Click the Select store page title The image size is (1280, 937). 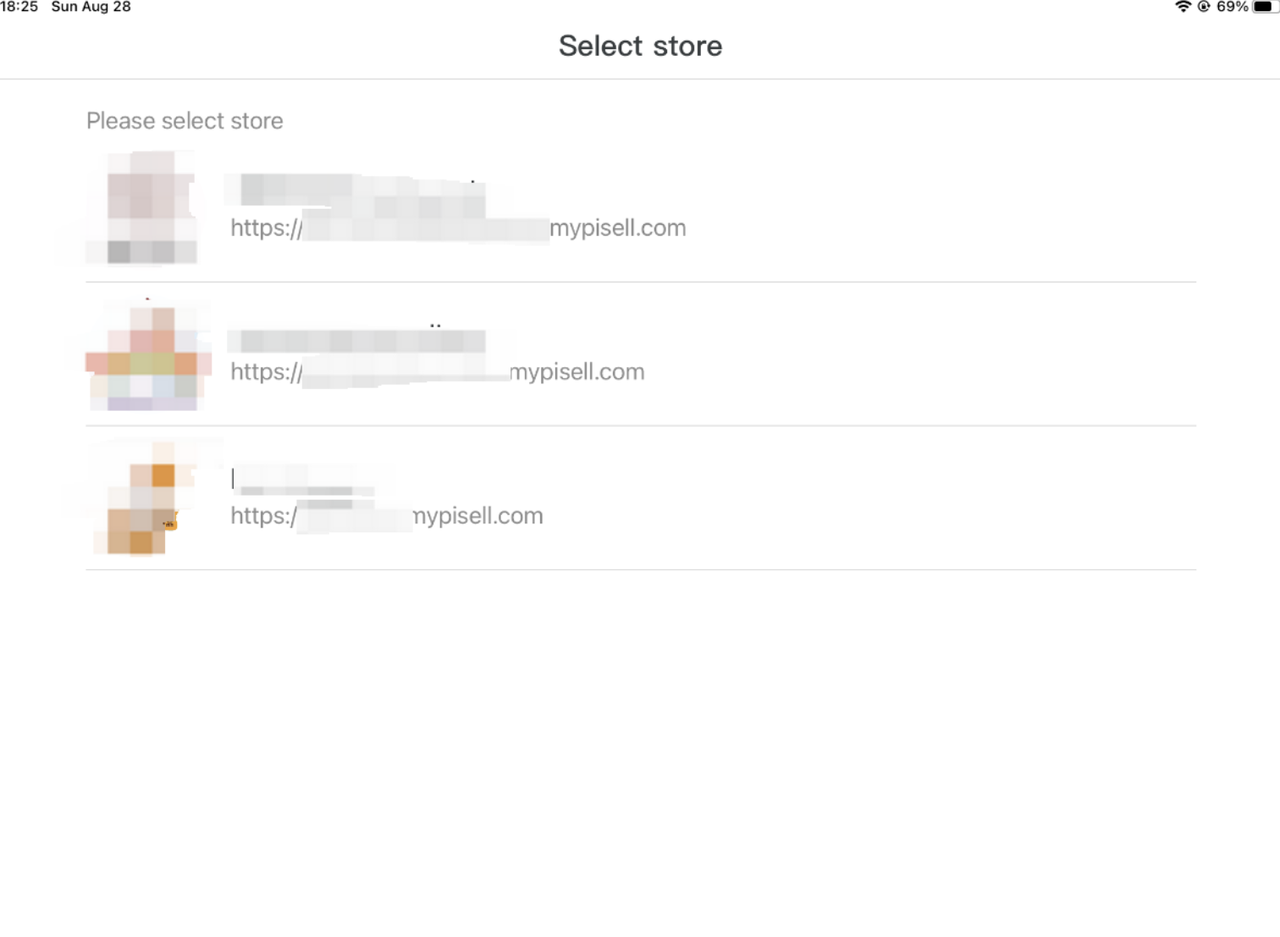pyautogui.click(x=640, y=45)
